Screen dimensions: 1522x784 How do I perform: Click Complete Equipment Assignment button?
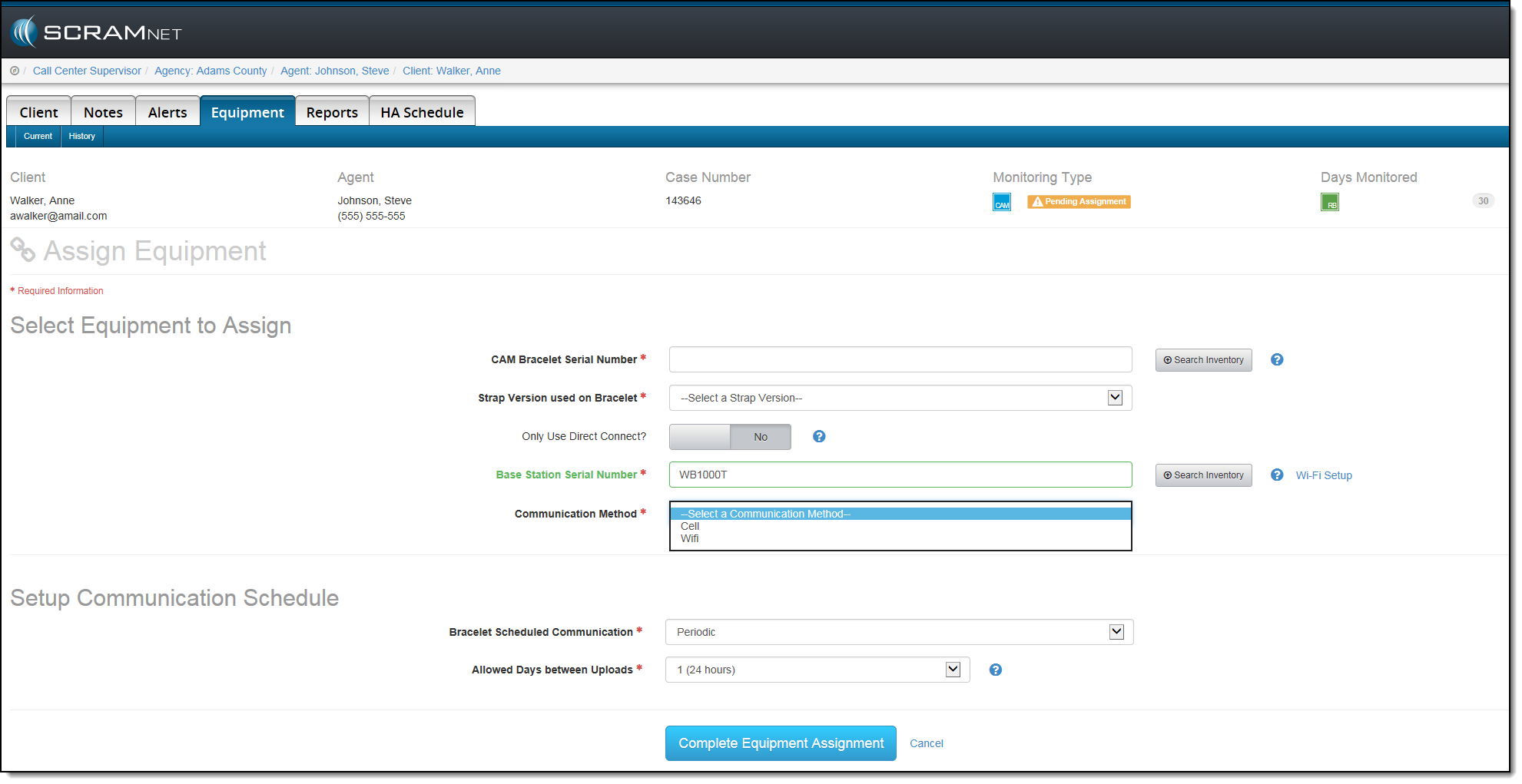[x=781, y=743]
